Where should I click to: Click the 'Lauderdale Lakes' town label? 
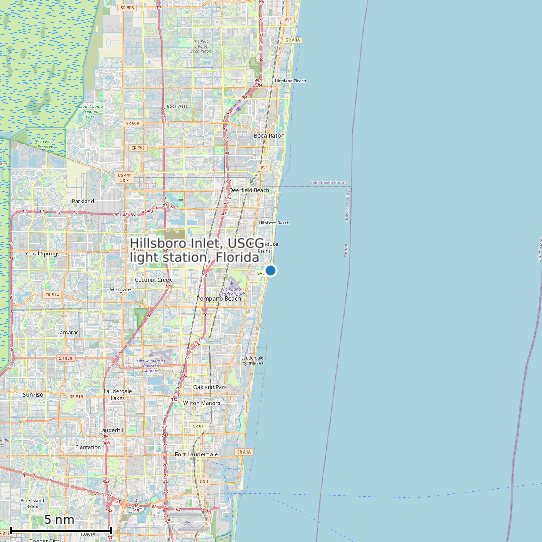click(x=118, y=394)
